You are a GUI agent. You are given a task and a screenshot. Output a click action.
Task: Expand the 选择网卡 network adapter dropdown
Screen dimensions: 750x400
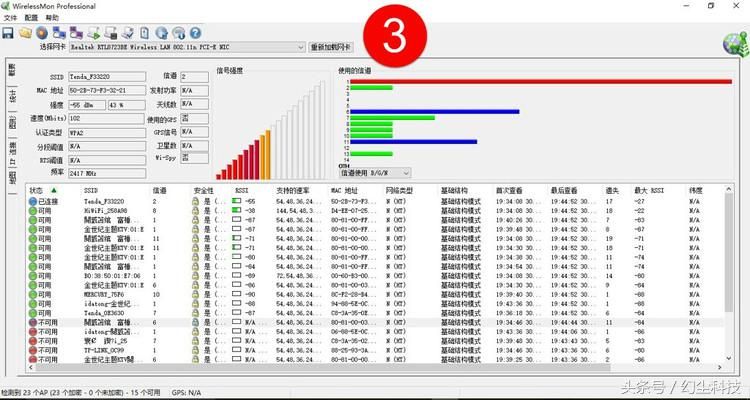point(300,47)
